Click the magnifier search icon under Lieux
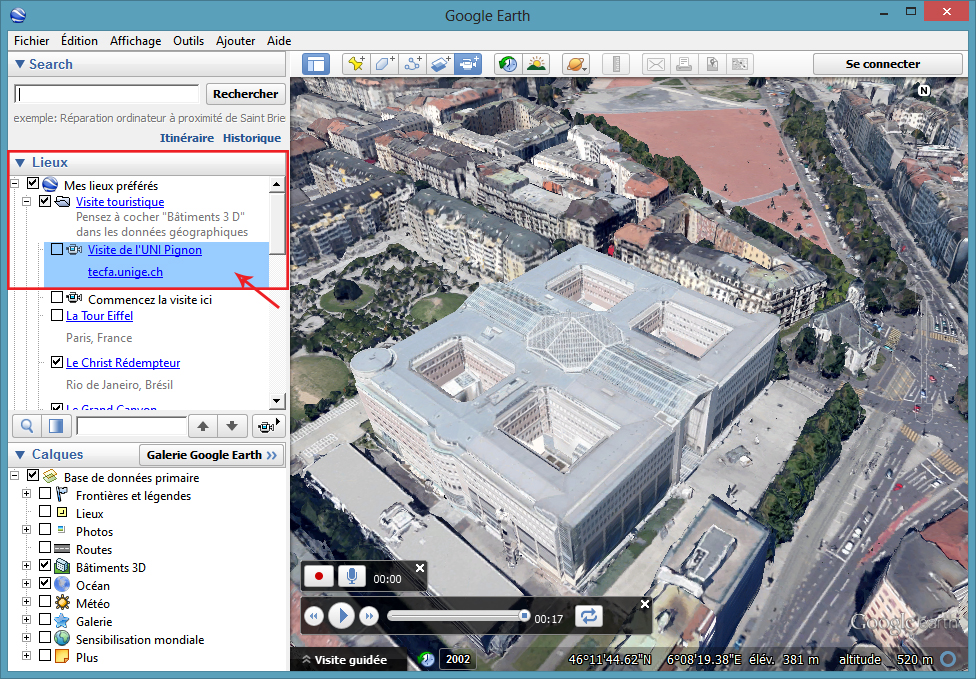 [27, 426]
